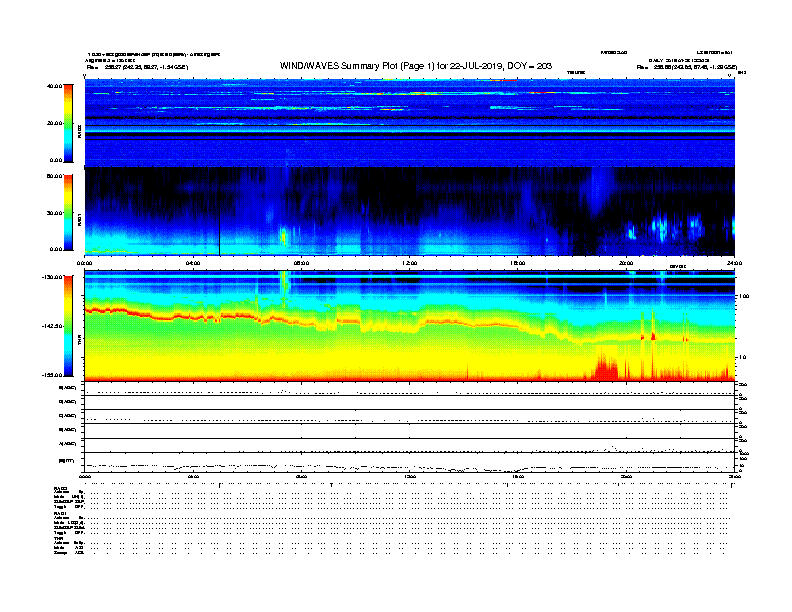792x612 pixels.
Task: Click the bottom magnetic field line panel
Action: click(410, 462)
